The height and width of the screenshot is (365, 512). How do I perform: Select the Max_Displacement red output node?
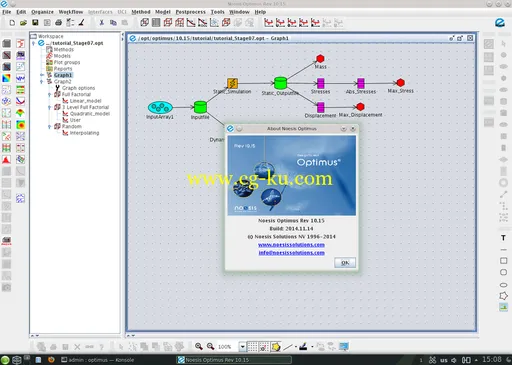coord(360,107)
